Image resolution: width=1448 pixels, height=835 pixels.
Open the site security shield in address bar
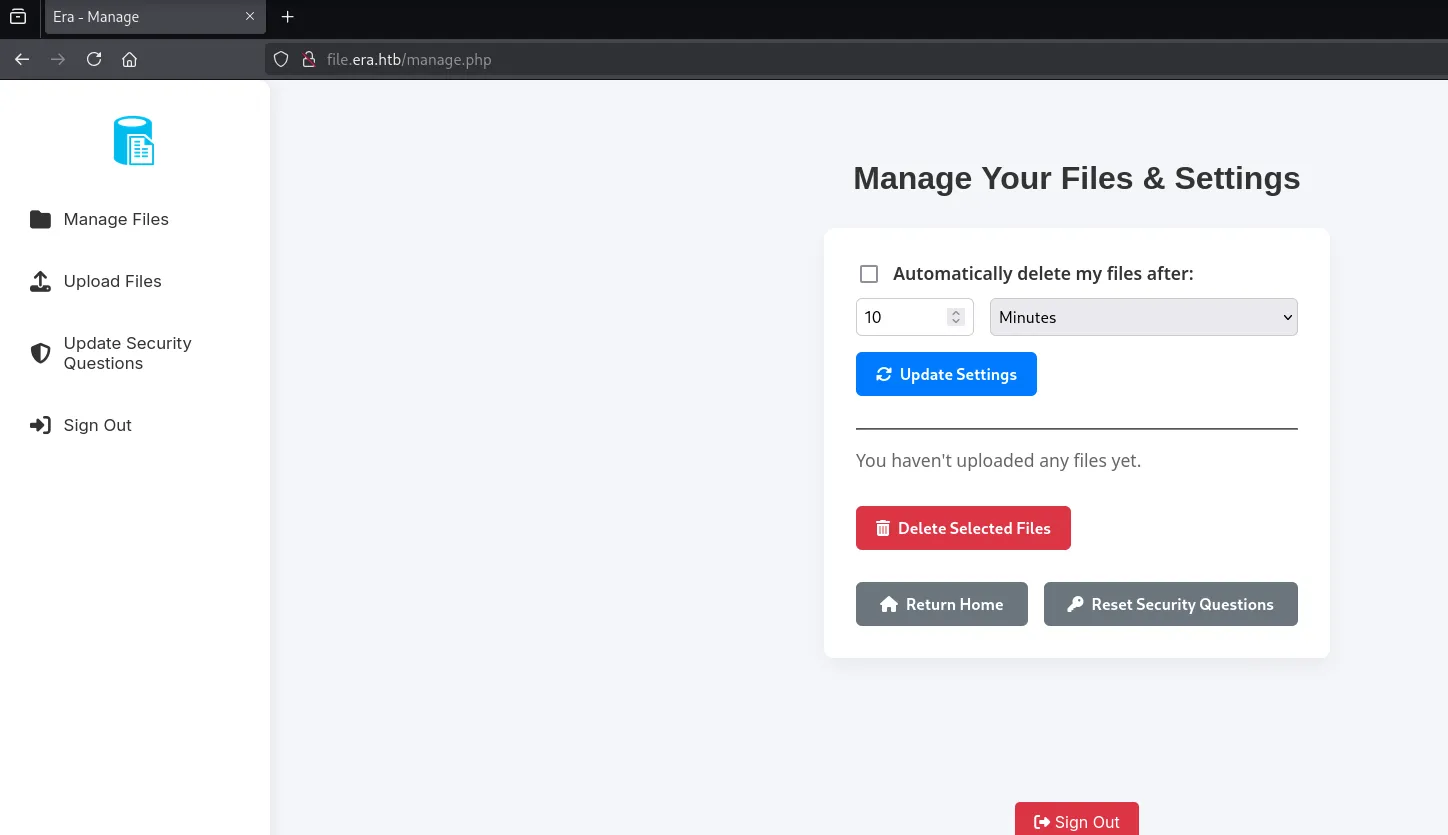click(281, 60)
